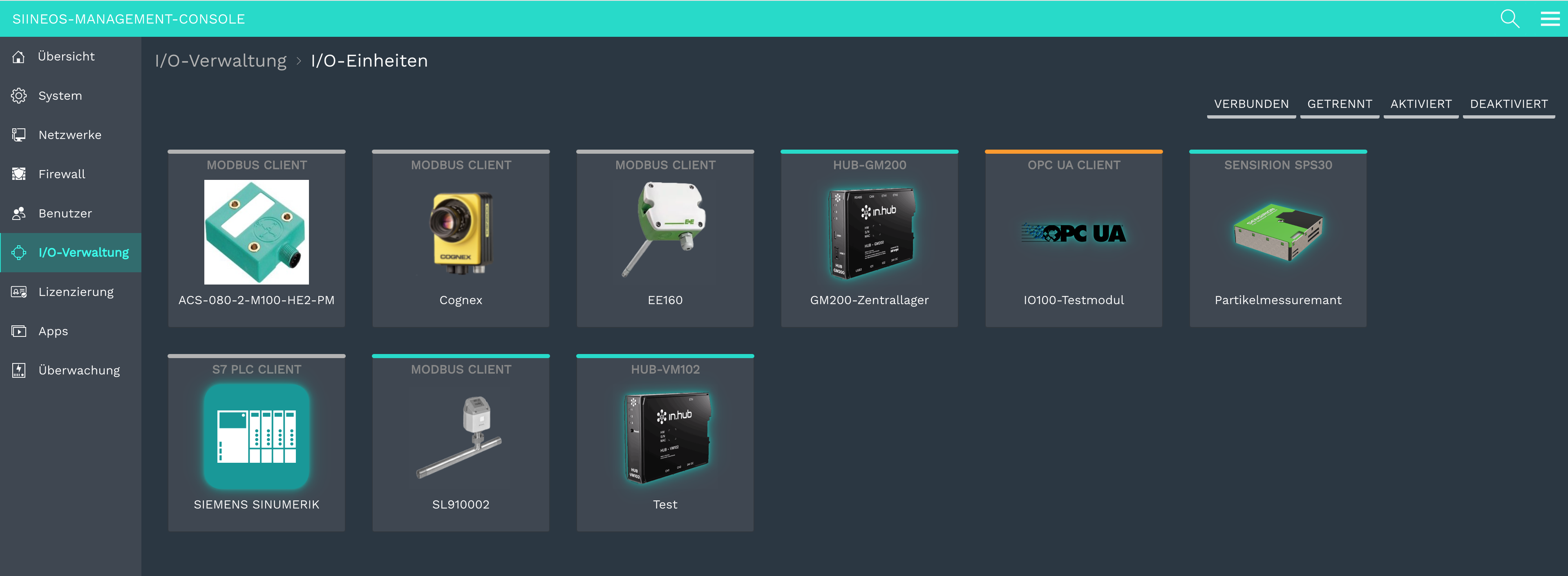Viewport: 1568px width, 576px height.
Task: Open Benutzer section
Action: pyautogui.click(x=71, y=213)
